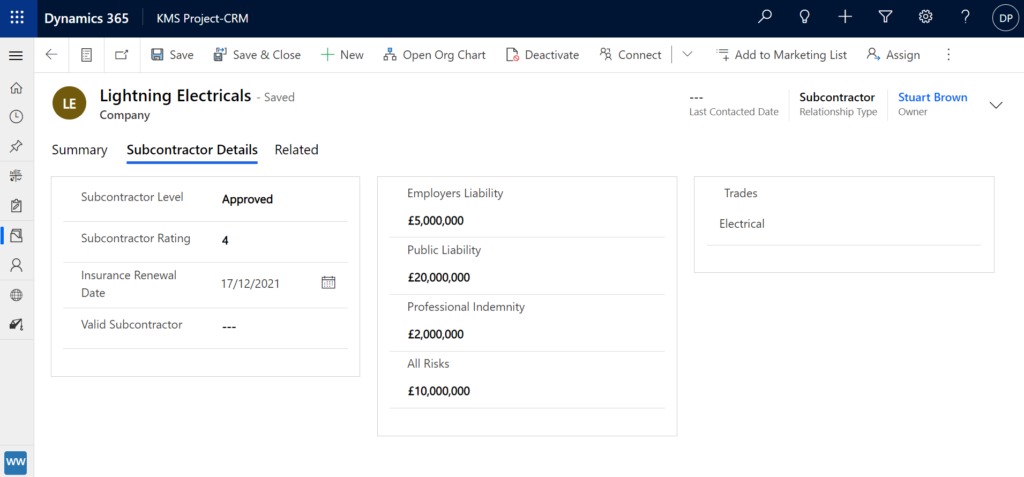Click the signpost icon in sidebar

pyautogui.click(x=16, y=176)
